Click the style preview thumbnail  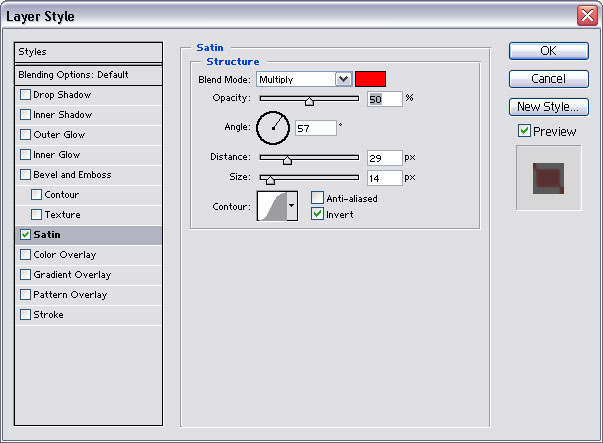click(x=548, y=178)
